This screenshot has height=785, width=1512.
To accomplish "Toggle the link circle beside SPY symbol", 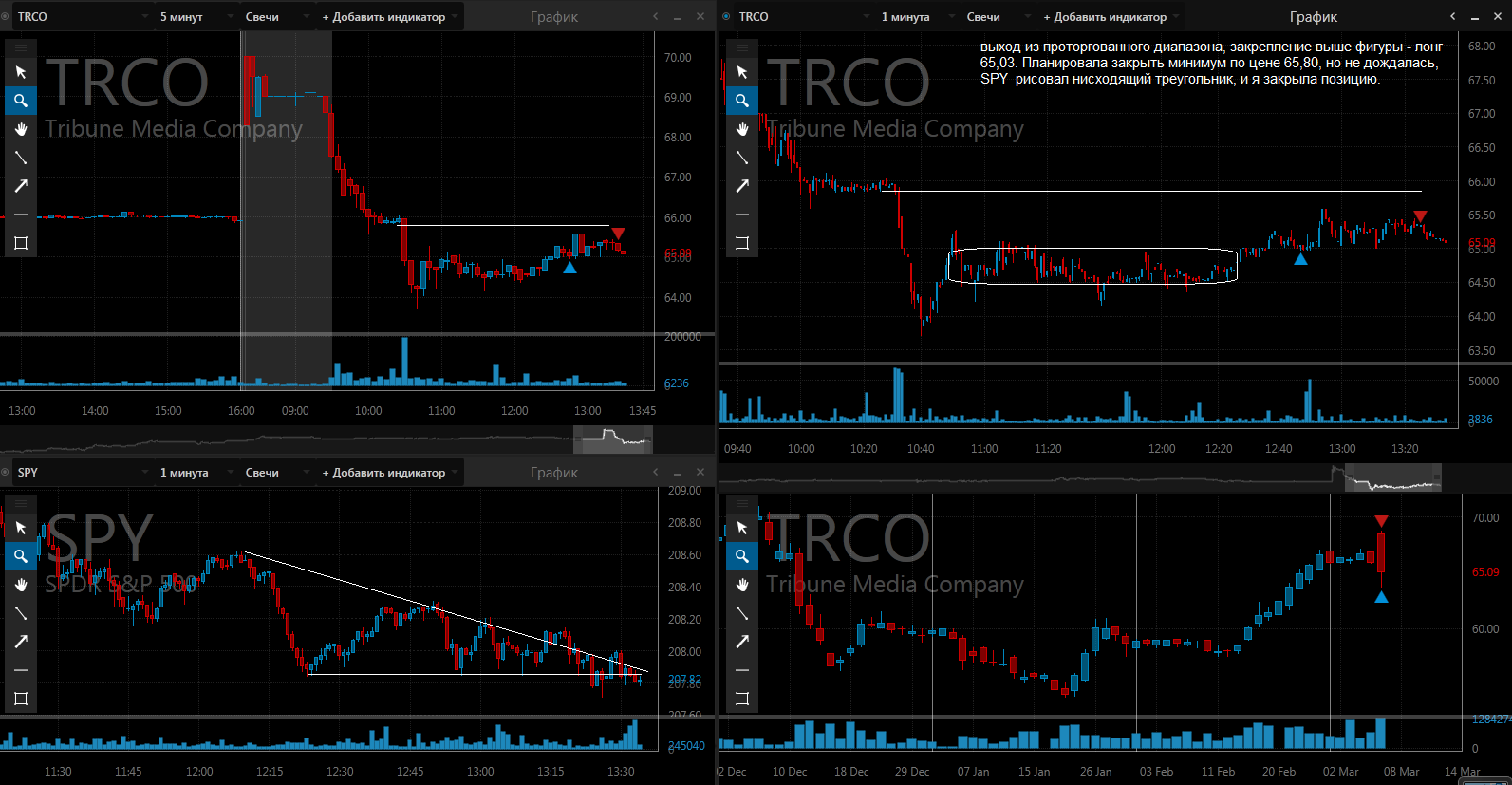I will click(6, 472).
